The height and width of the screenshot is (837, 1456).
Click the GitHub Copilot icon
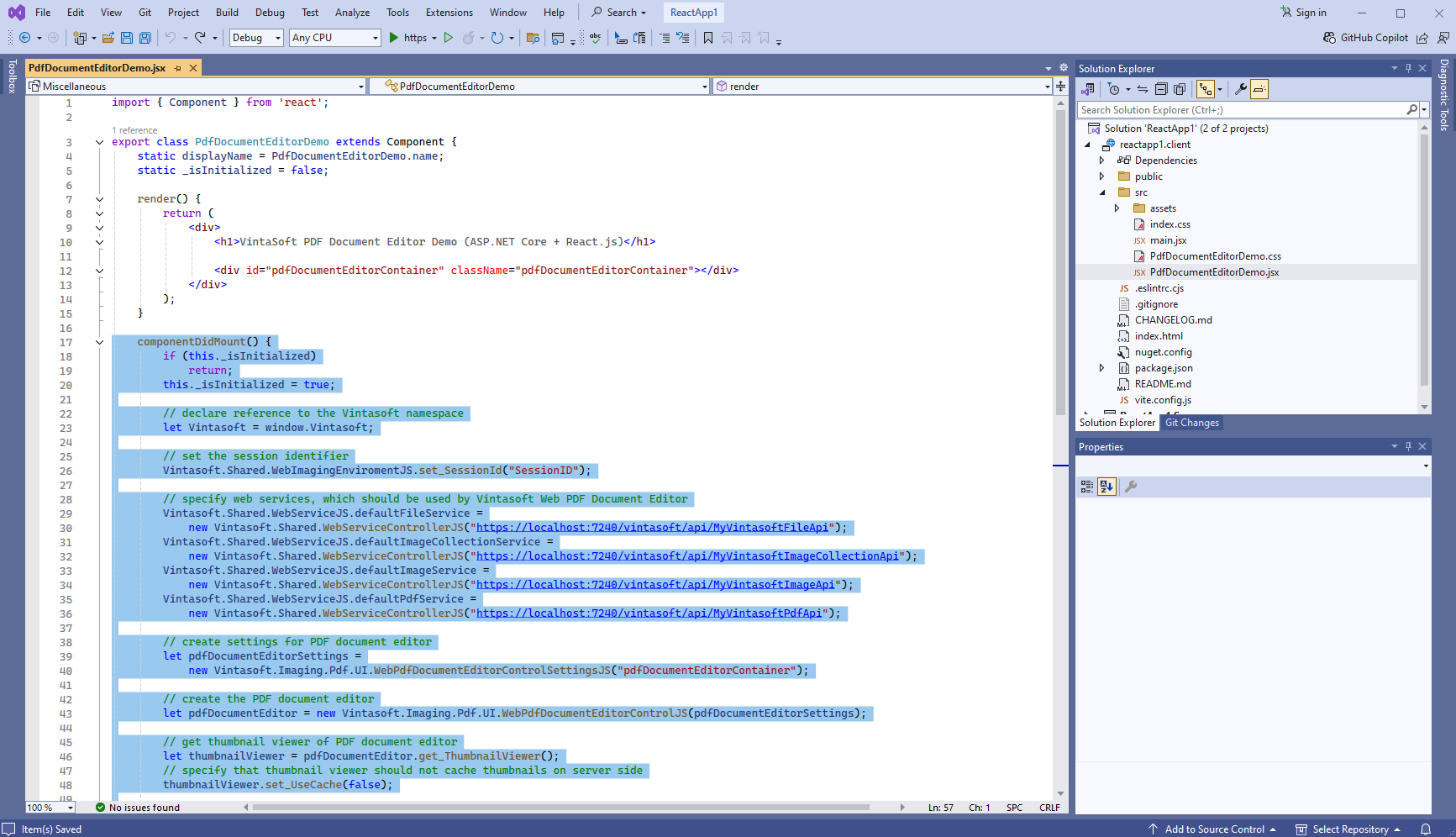[x=1329, y=38]
